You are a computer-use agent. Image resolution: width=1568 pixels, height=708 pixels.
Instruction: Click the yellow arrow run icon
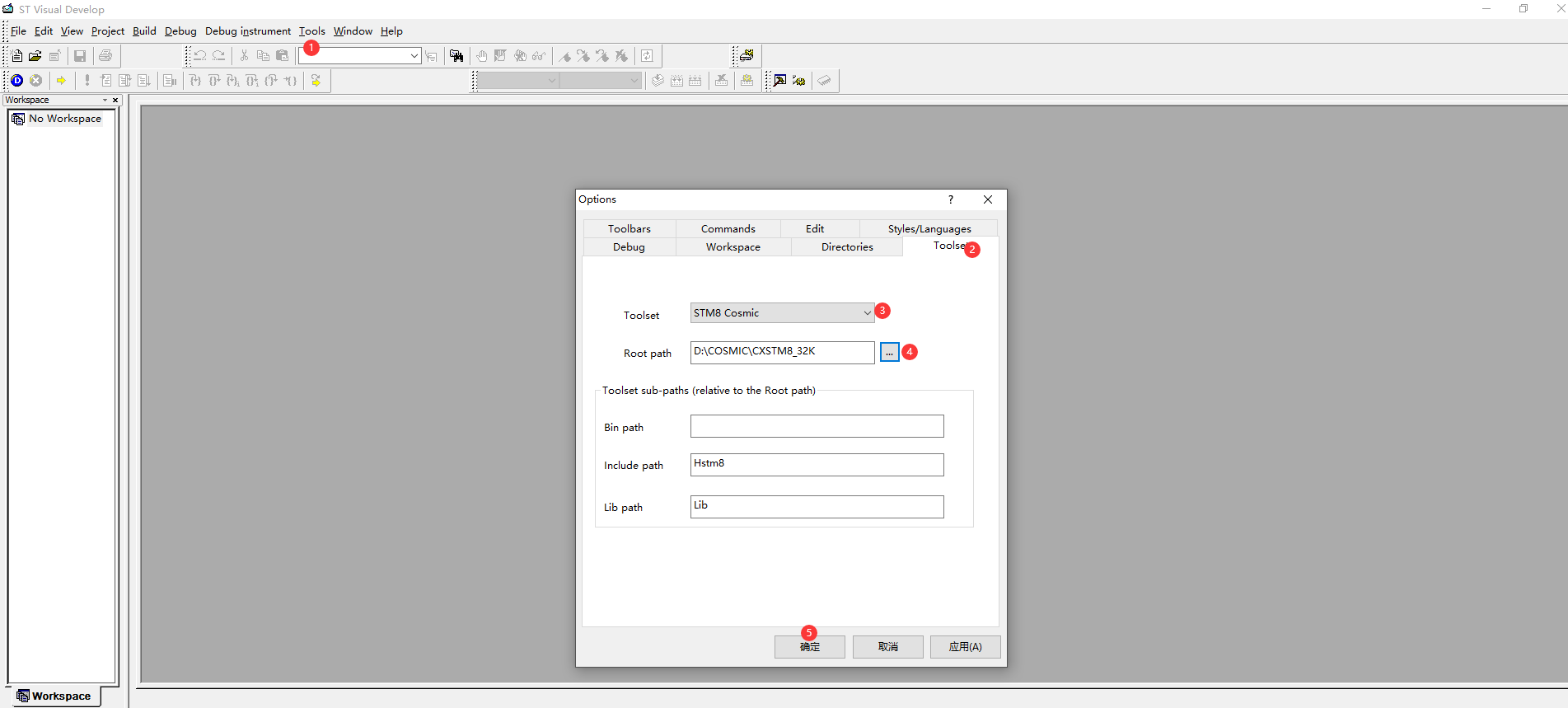pyautogui.click(x=61, y=81)
